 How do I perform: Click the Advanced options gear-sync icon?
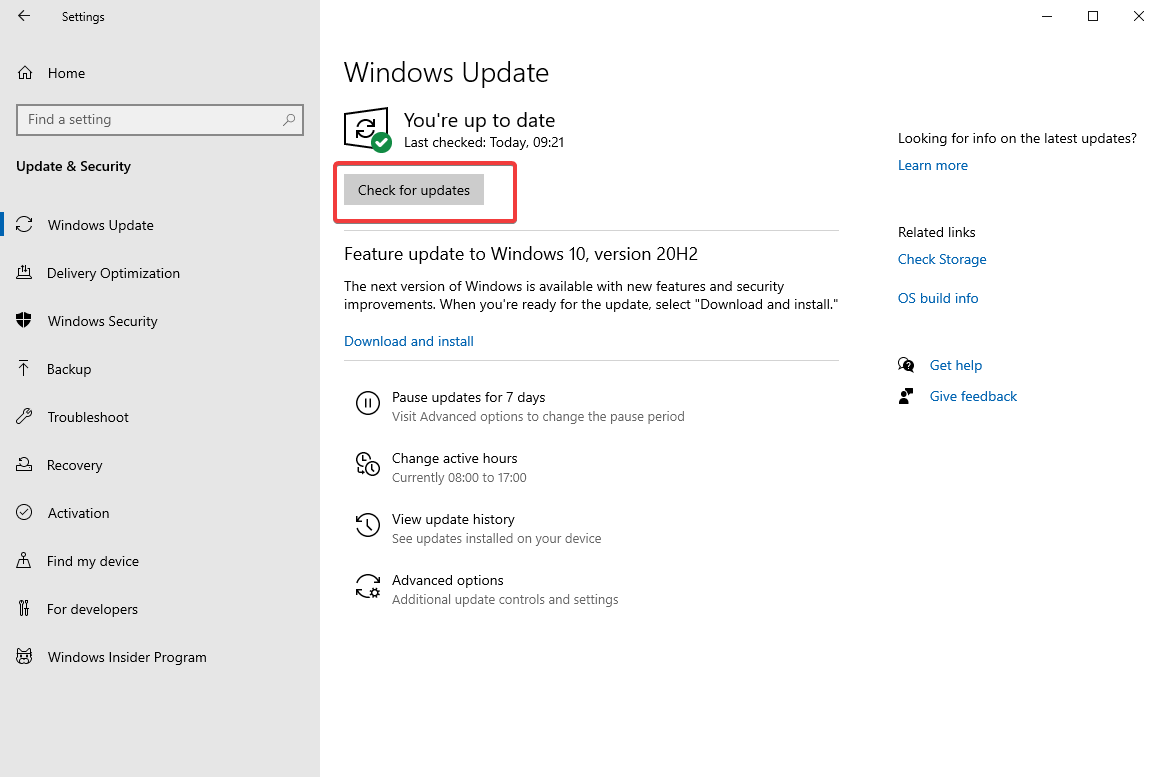[368, 586]
